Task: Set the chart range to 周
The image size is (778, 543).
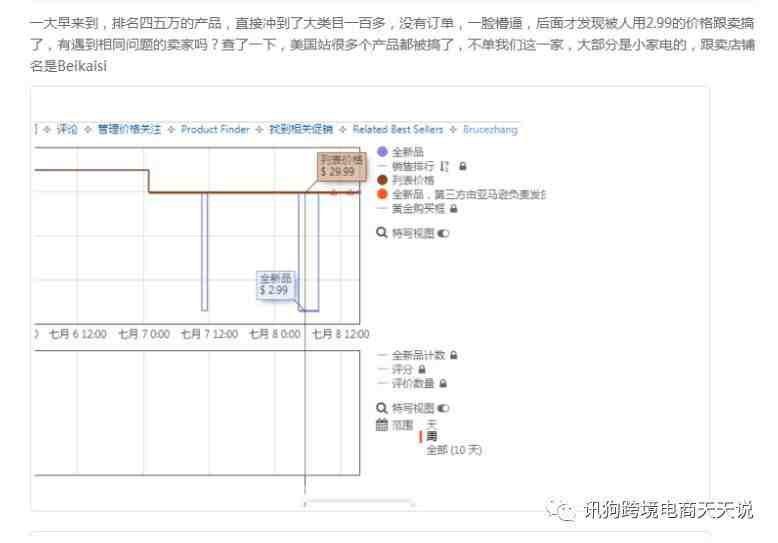Action: point(432,436)
